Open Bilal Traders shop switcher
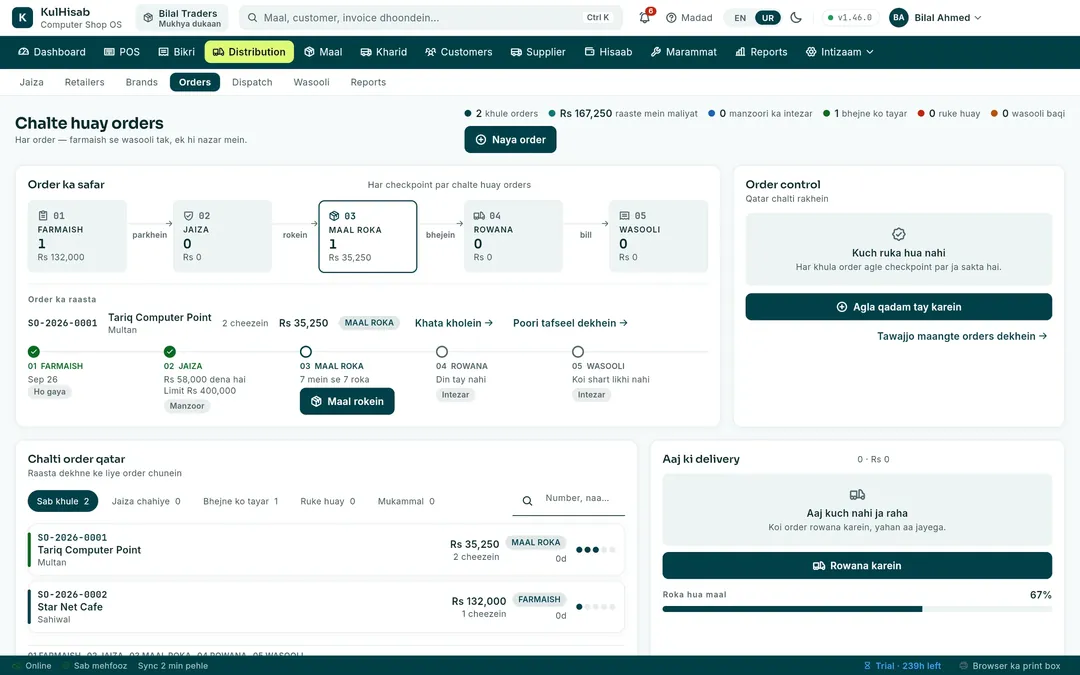The height and width of the screenshot is (675, 1080). point(182,18)
